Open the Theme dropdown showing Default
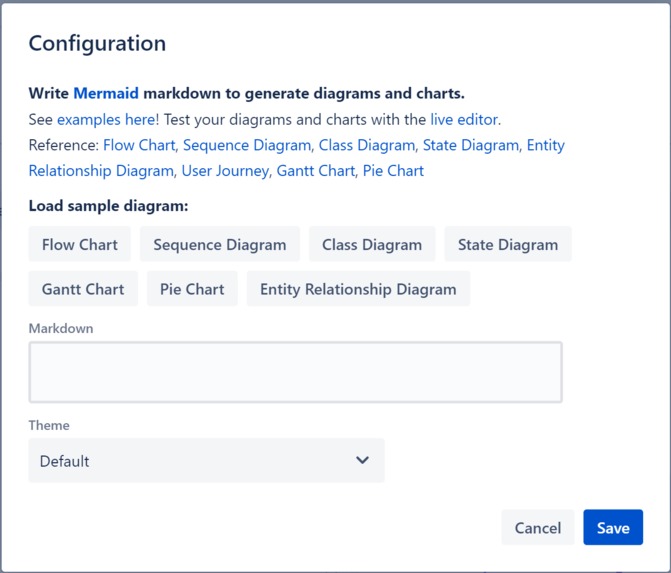This screenshot has width=671, height=573. click(x=206, y=460)
